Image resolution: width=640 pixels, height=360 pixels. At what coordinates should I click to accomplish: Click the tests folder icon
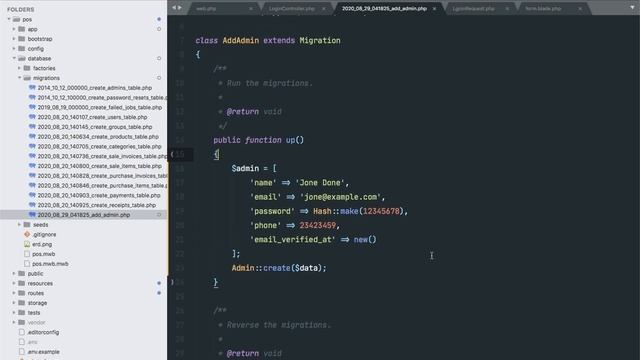click(x=22, y=313)
